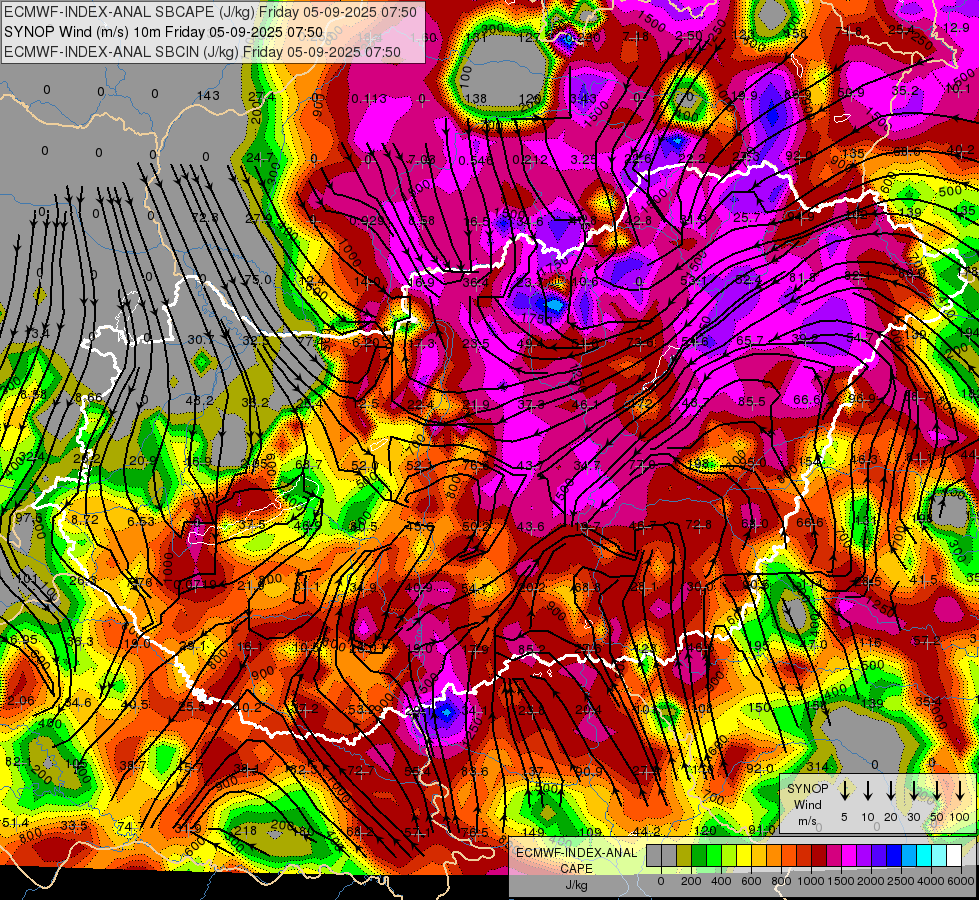Click the 2500 tick on CAPE scale

(x=900, y=881)
